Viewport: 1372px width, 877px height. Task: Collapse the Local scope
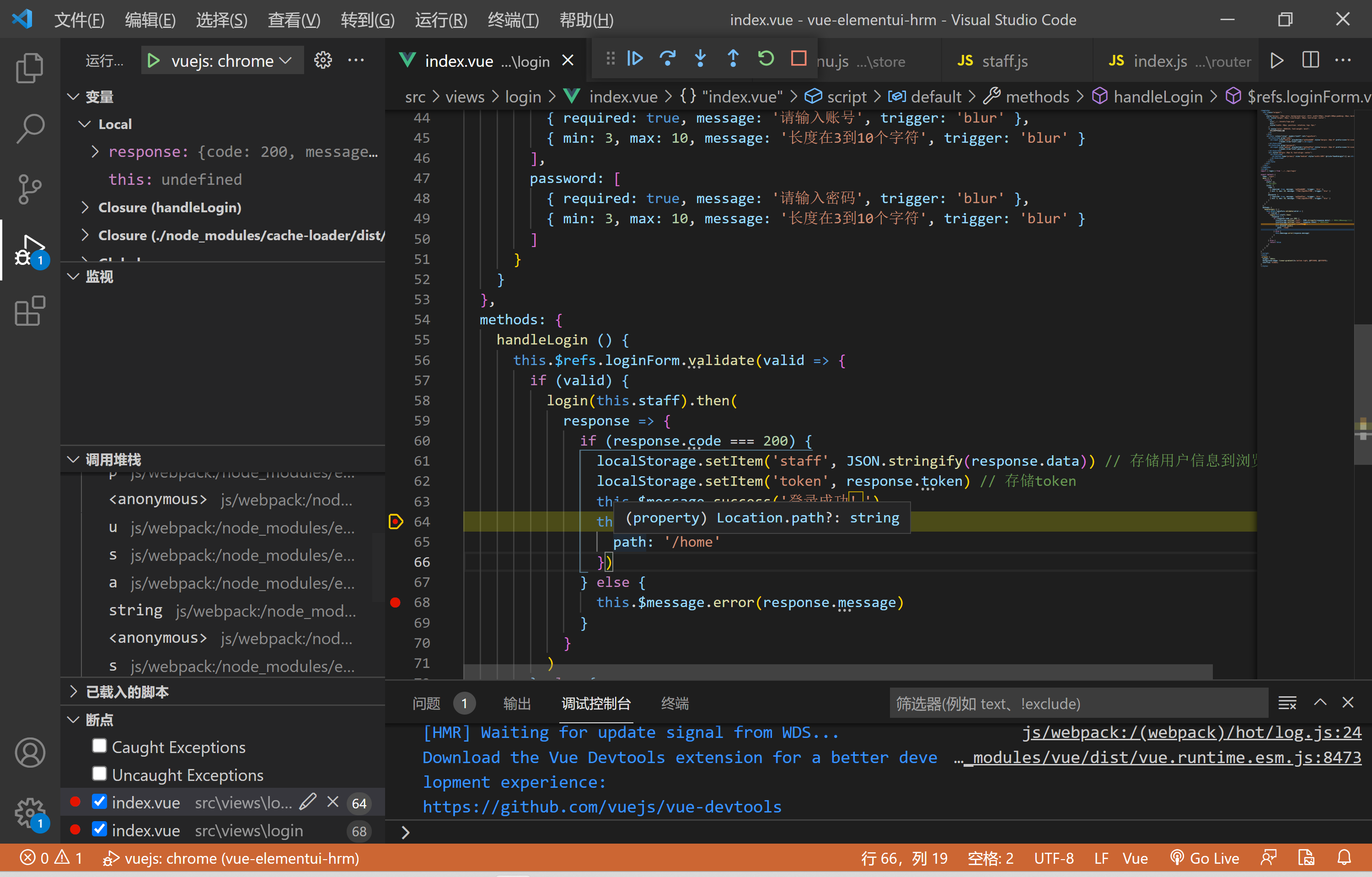click(84, 124)
